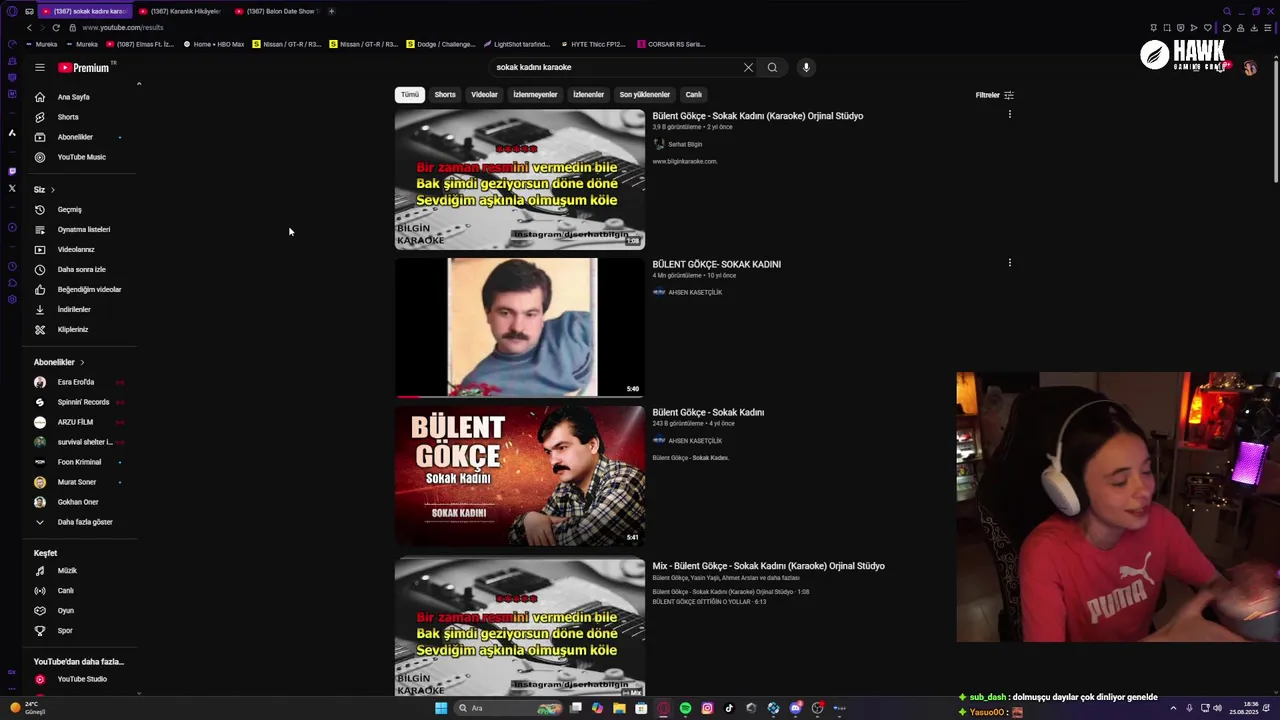Switch to Karanlık Hikayeler browser tab
This screenshot has height=720, width=1280.
180,11
